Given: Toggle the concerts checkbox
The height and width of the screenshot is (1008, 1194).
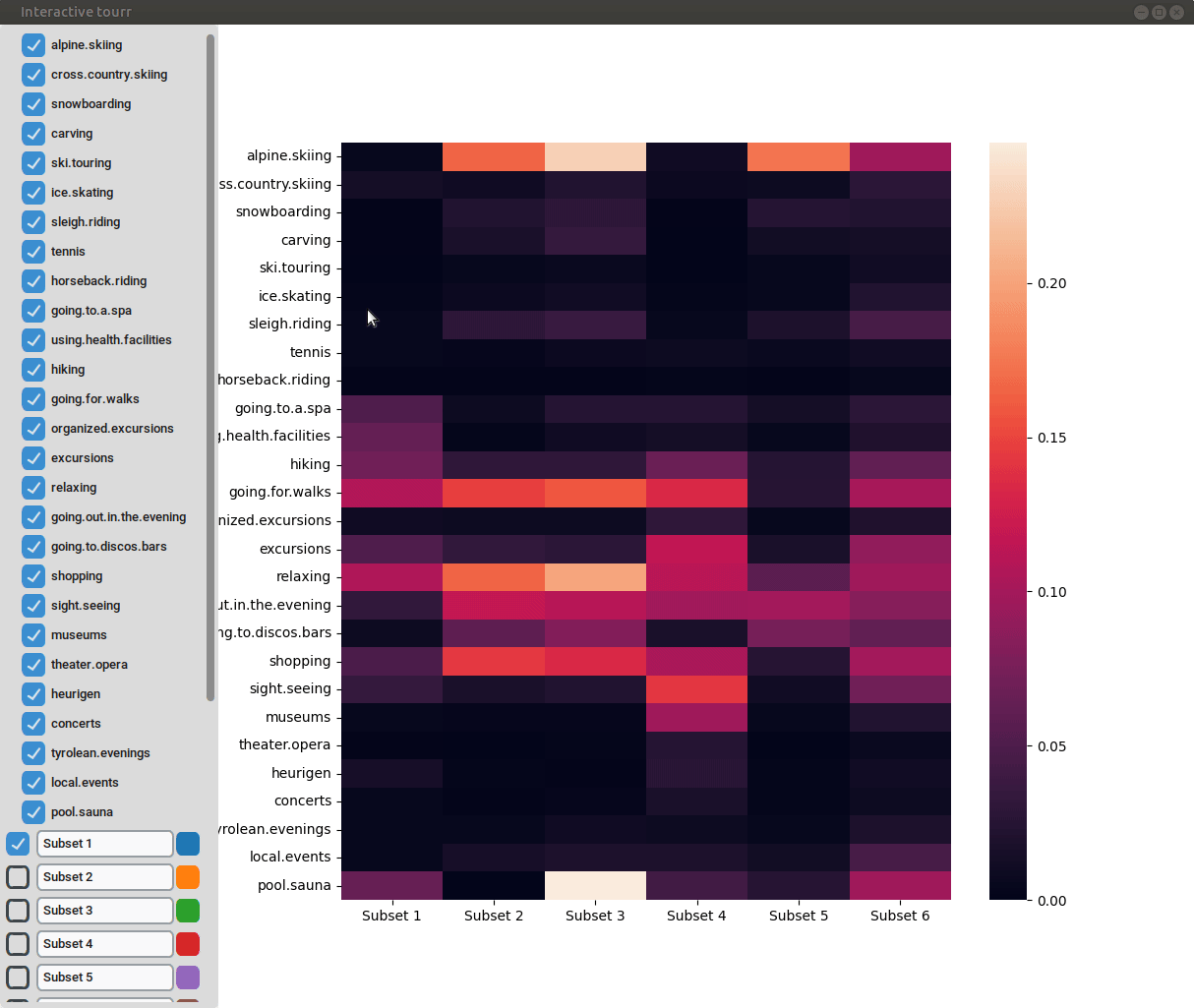Looking at the screenshot, I should pyautogui.click(x=33, y=724).
